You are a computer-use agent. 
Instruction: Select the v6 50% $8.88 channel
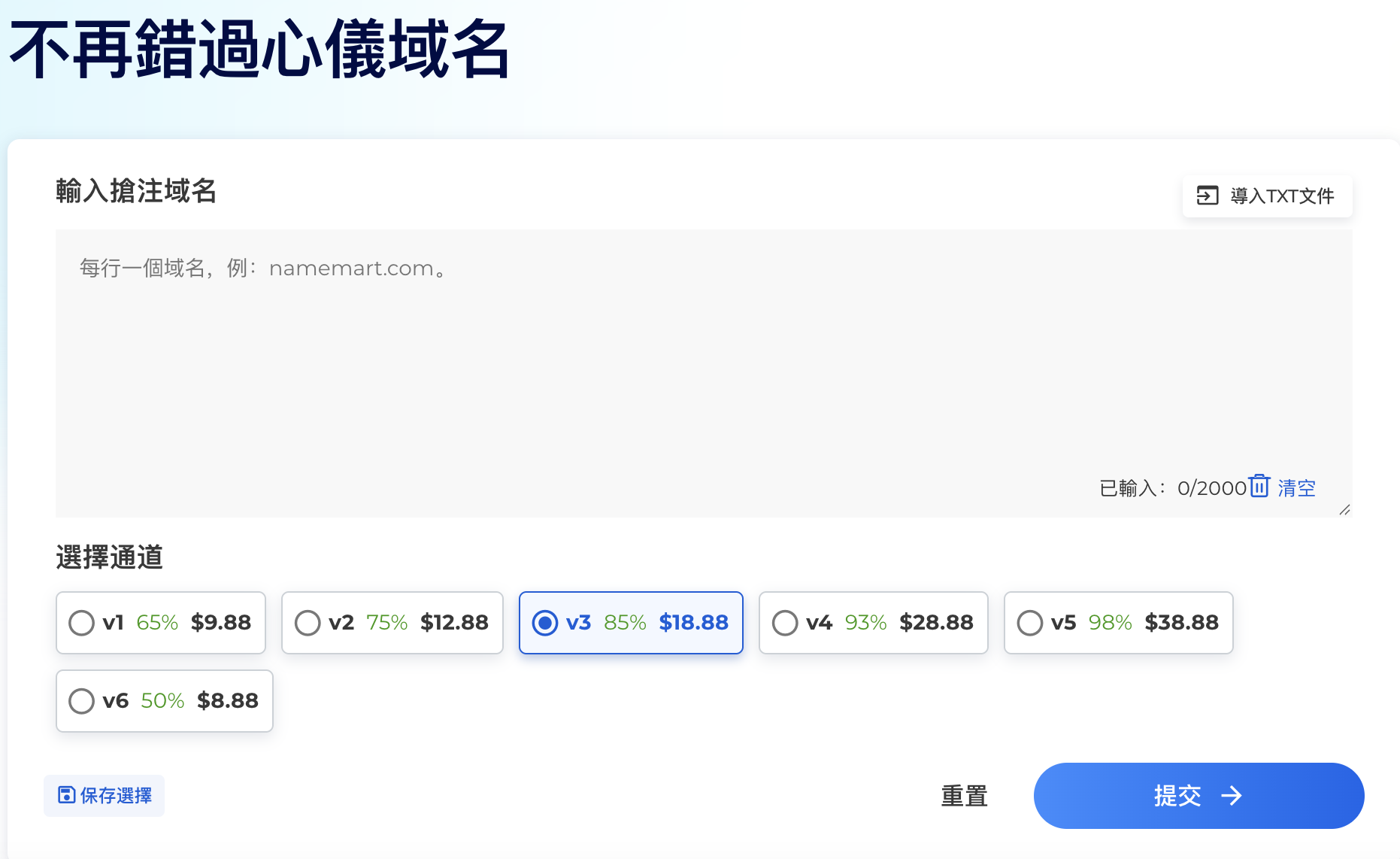165,701
